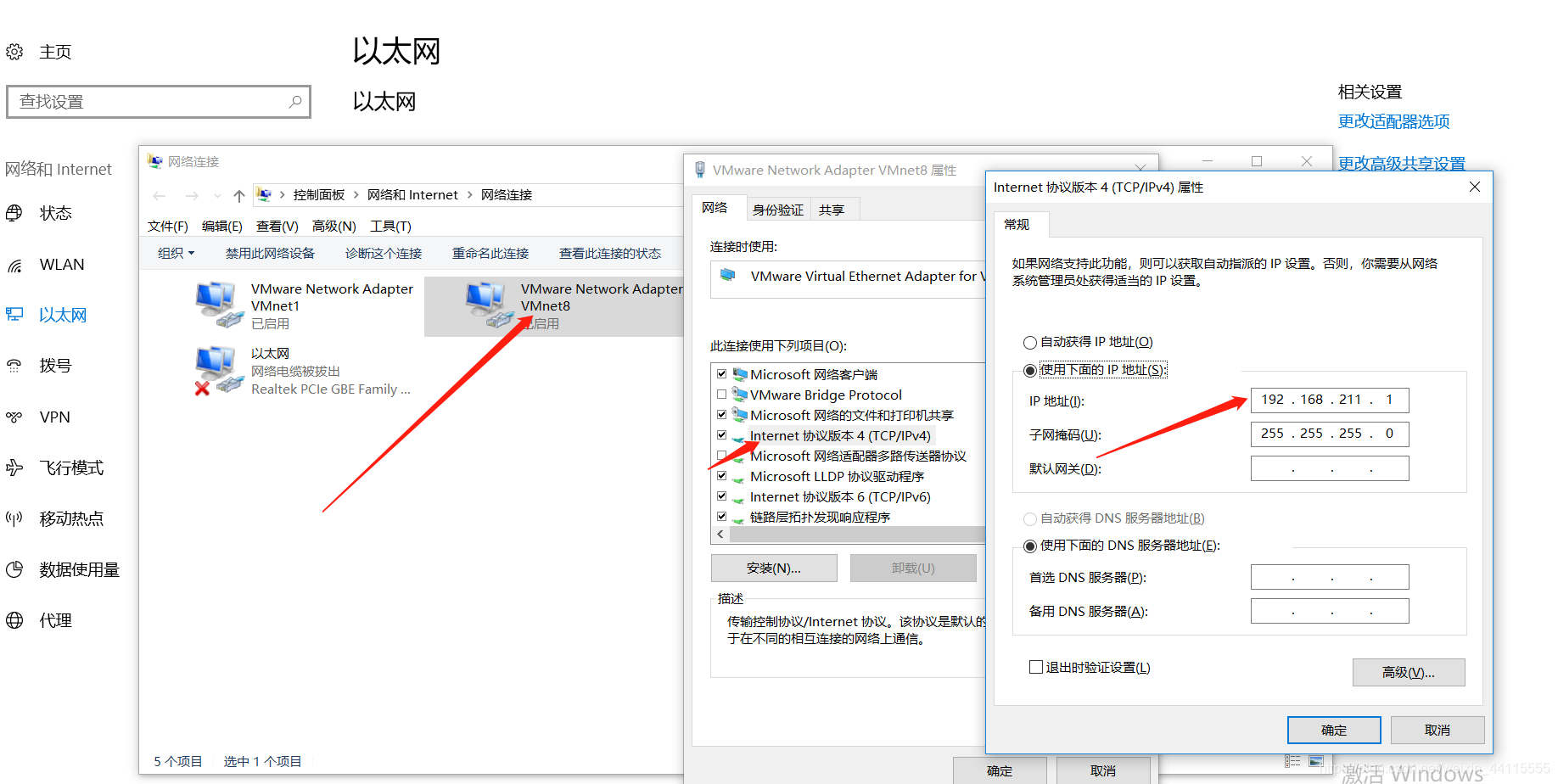Screen dimensions: 1558x784
Task: Open 查看(V) menu
Action: click(277, 227)
